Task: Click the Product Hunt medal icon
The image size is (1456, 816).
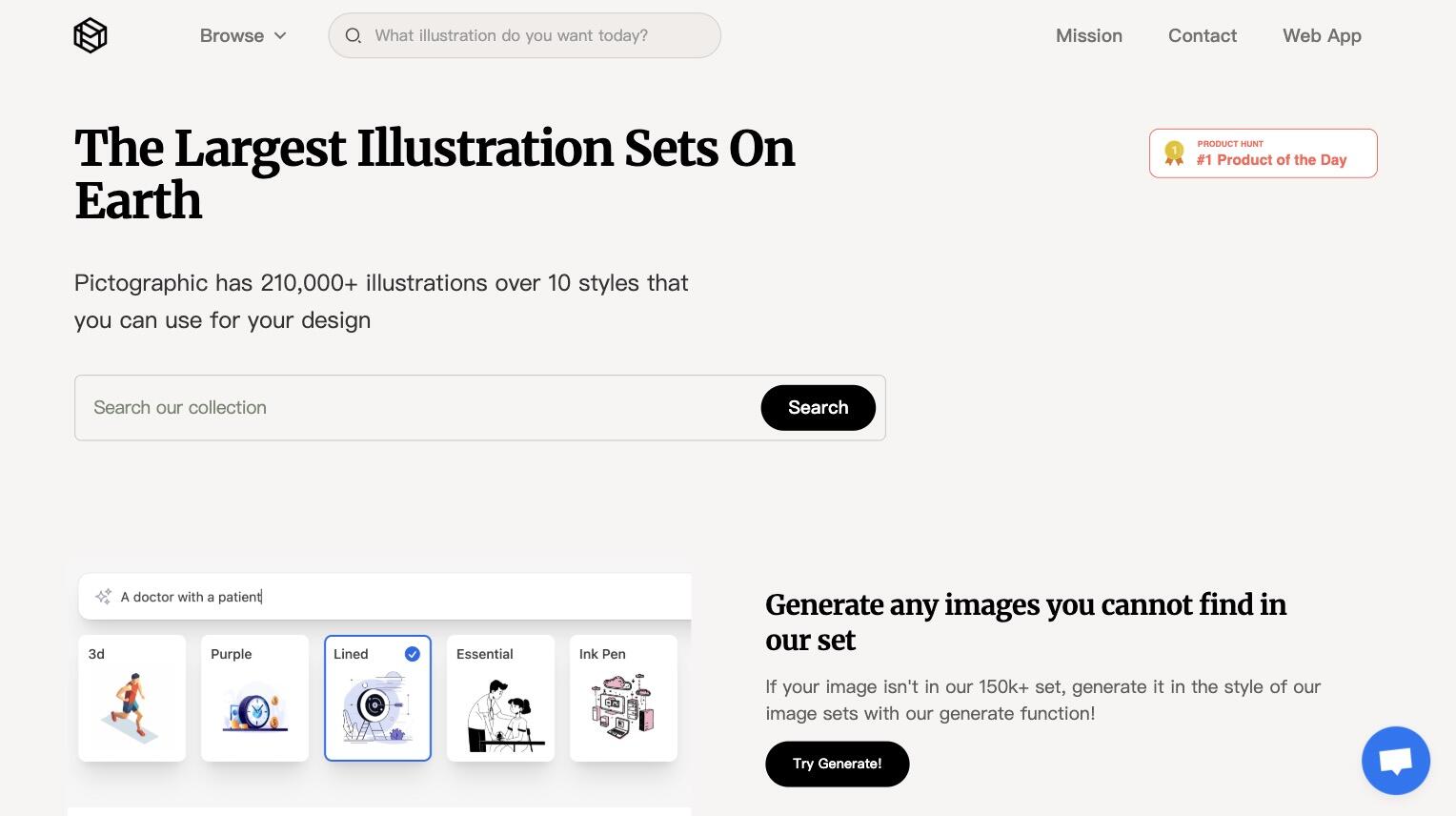Action: 1174,153
